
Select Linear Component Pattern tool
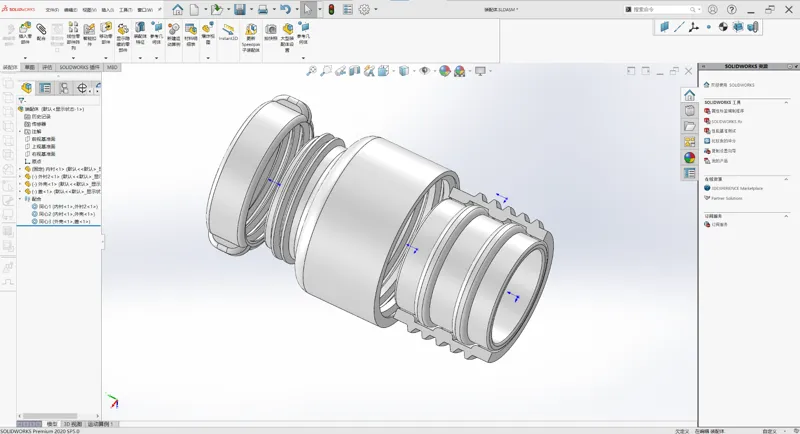tap(73, 36)
